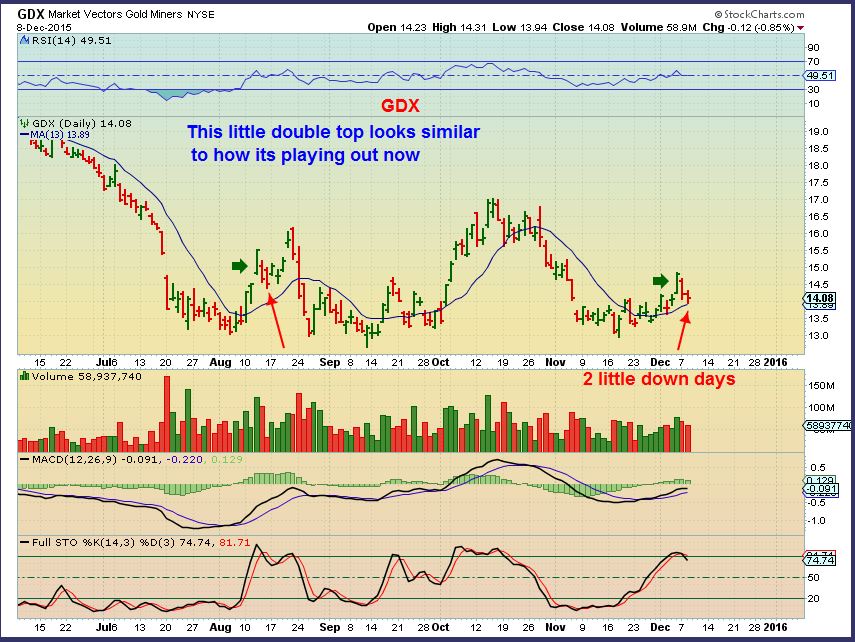Click the GDX ticker symbol title
The width and height of the screenshot is (855, 642).
pyautogui.click(x=31, y=14)
